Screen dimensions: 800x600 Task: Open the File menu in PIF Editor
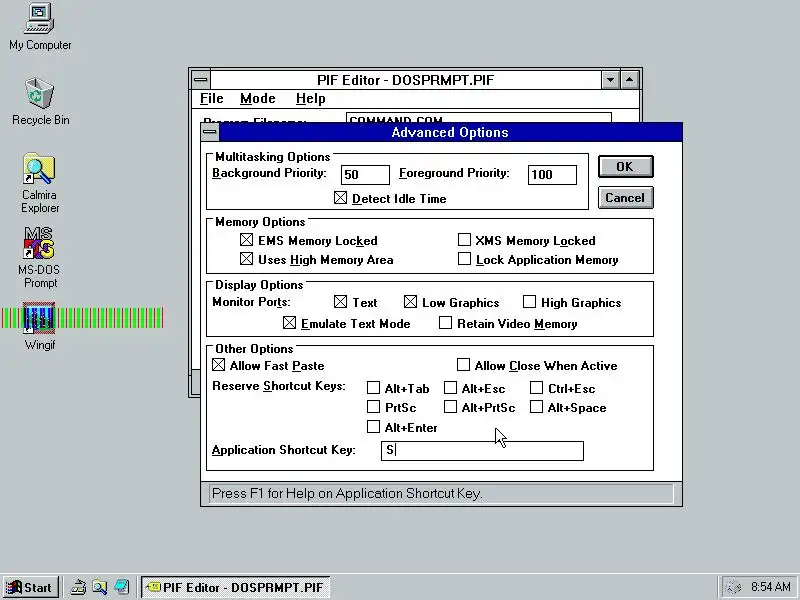coord(211,98)
